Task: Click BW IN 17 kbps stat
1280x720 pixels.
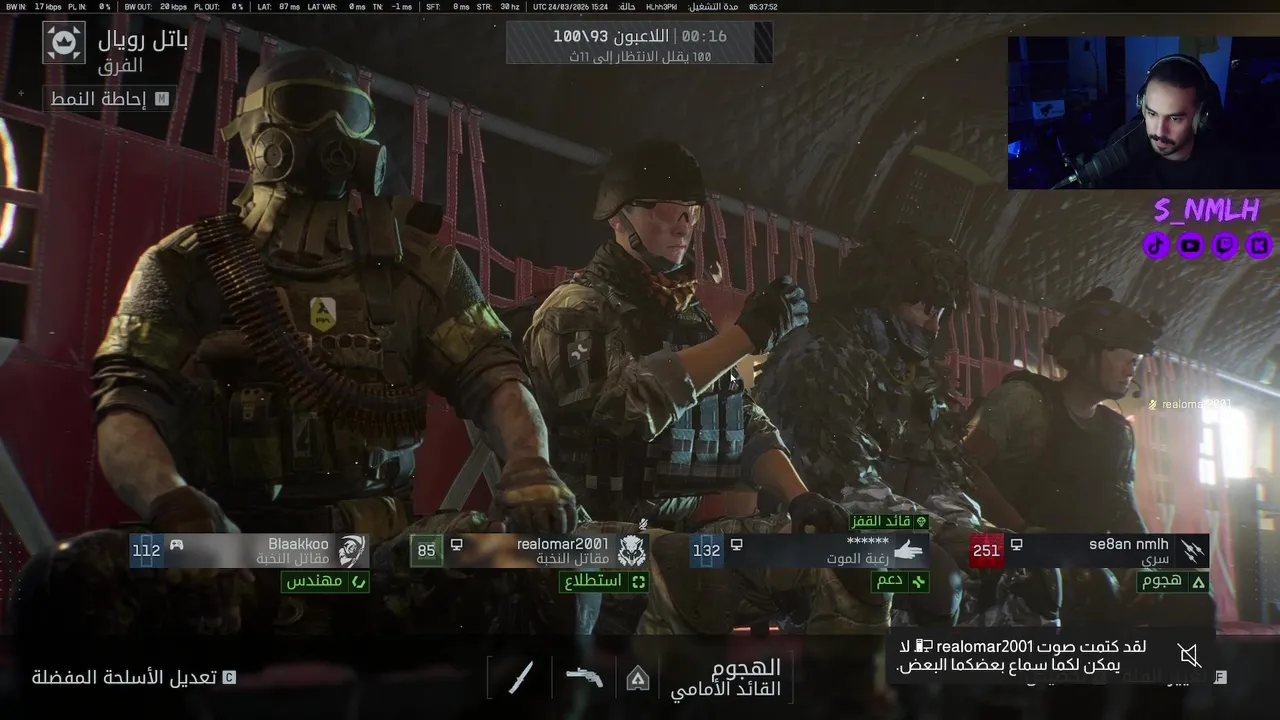Action: tap(32, 6)
